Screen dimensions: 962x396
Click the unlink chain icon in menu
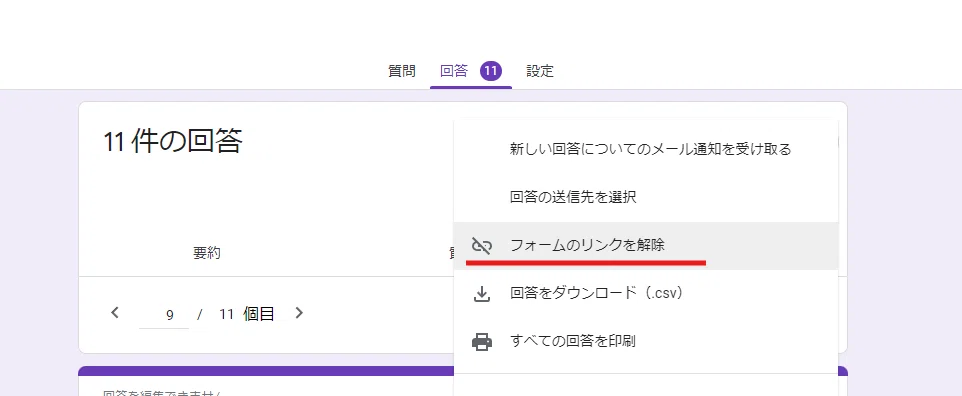click(x=482, y=246)
